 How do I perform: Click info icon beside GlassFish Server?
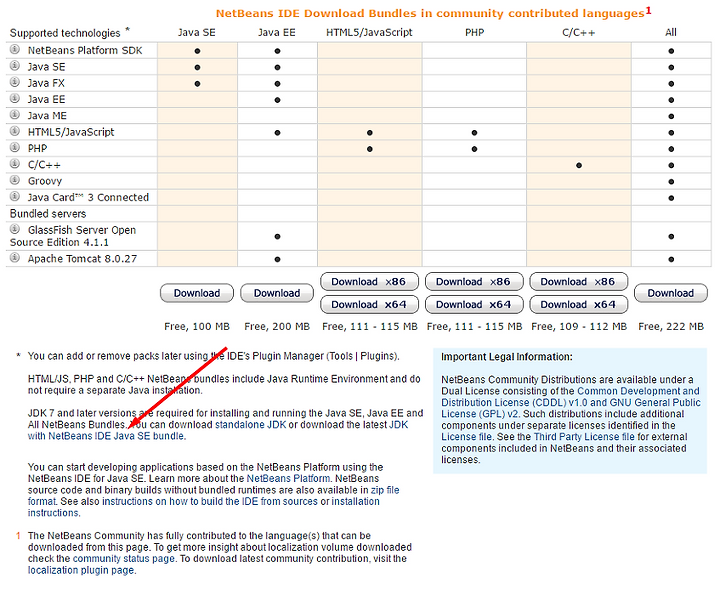click(15, 229)
